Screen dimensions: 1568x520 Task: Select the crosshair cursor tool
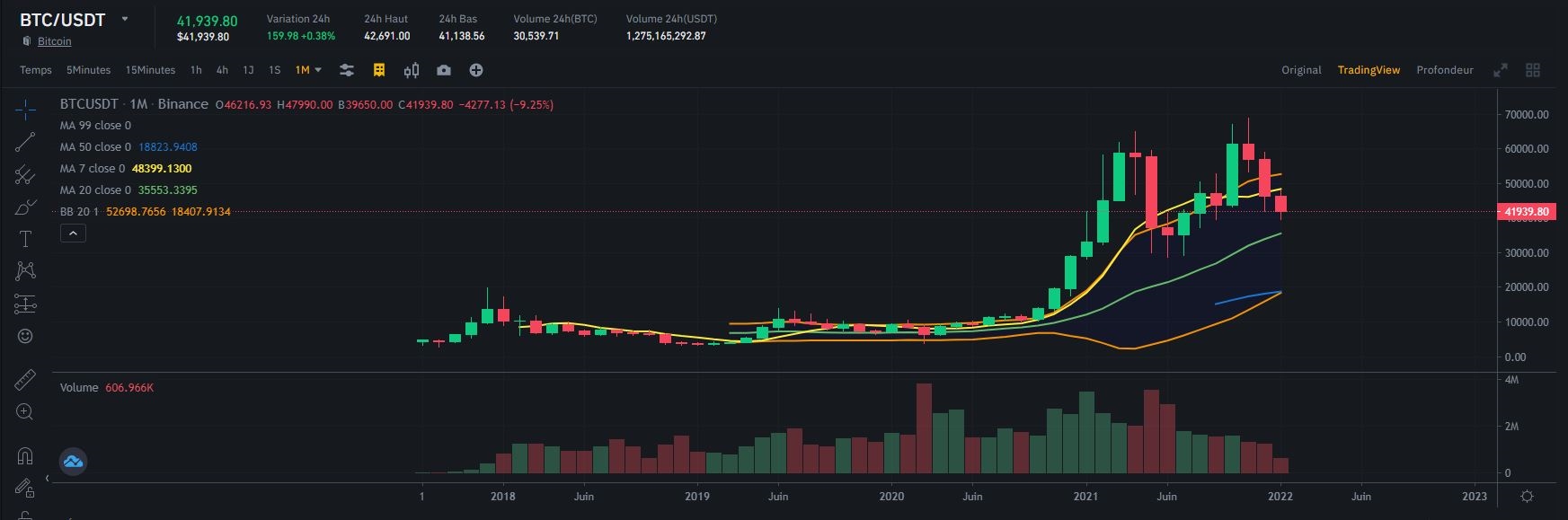25,110
